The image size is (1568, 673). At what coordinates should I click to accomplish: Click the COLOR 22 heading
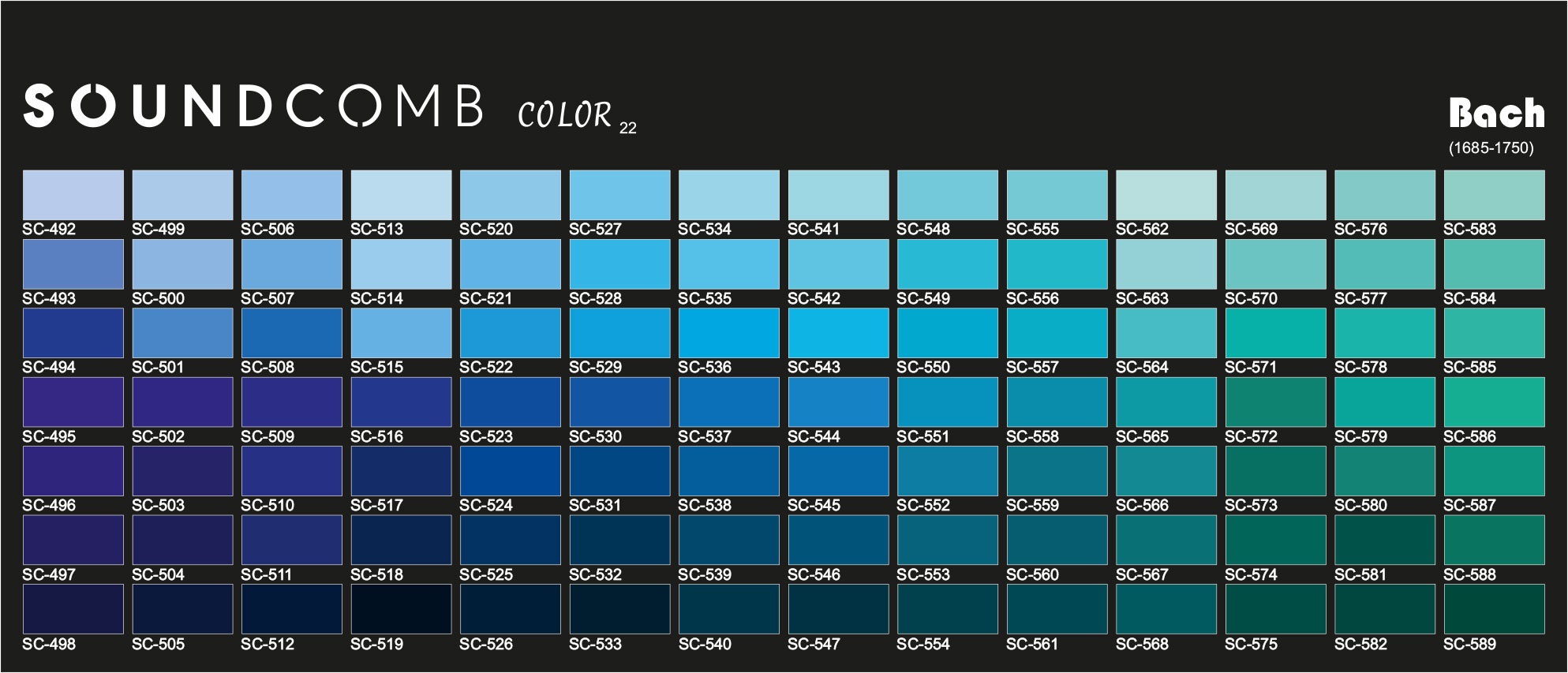point(577,115)
